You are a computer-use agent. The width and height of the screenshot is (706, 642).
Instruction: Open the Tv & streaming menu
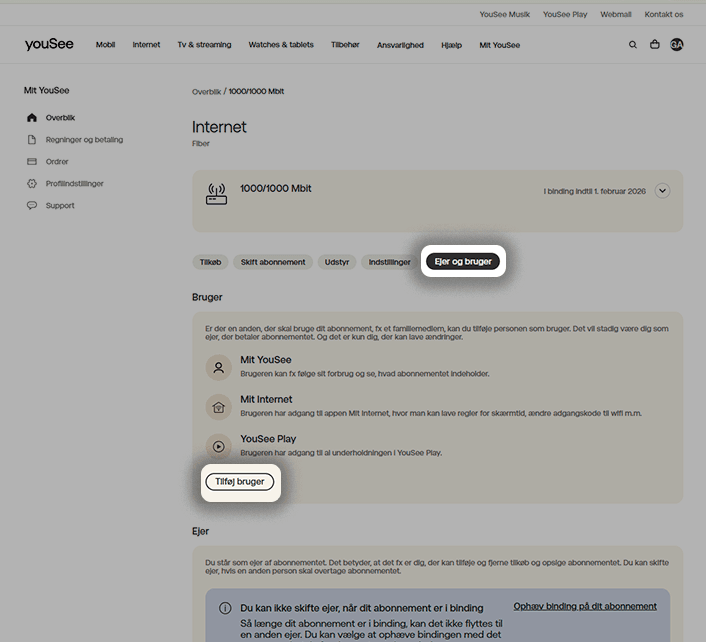point(204,45)
